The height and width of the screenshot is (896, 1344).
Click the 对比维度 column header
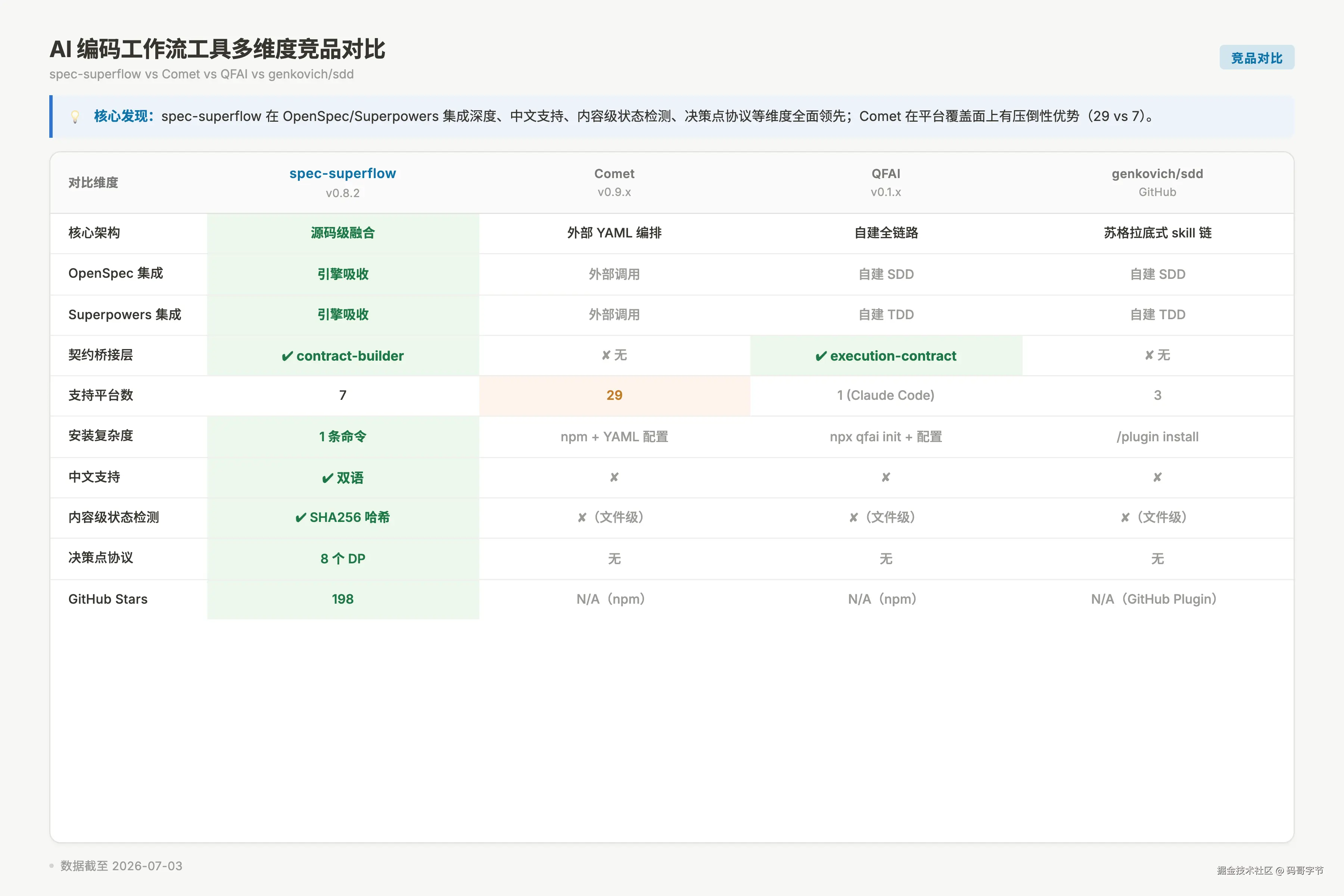click(x=93, y=183)
